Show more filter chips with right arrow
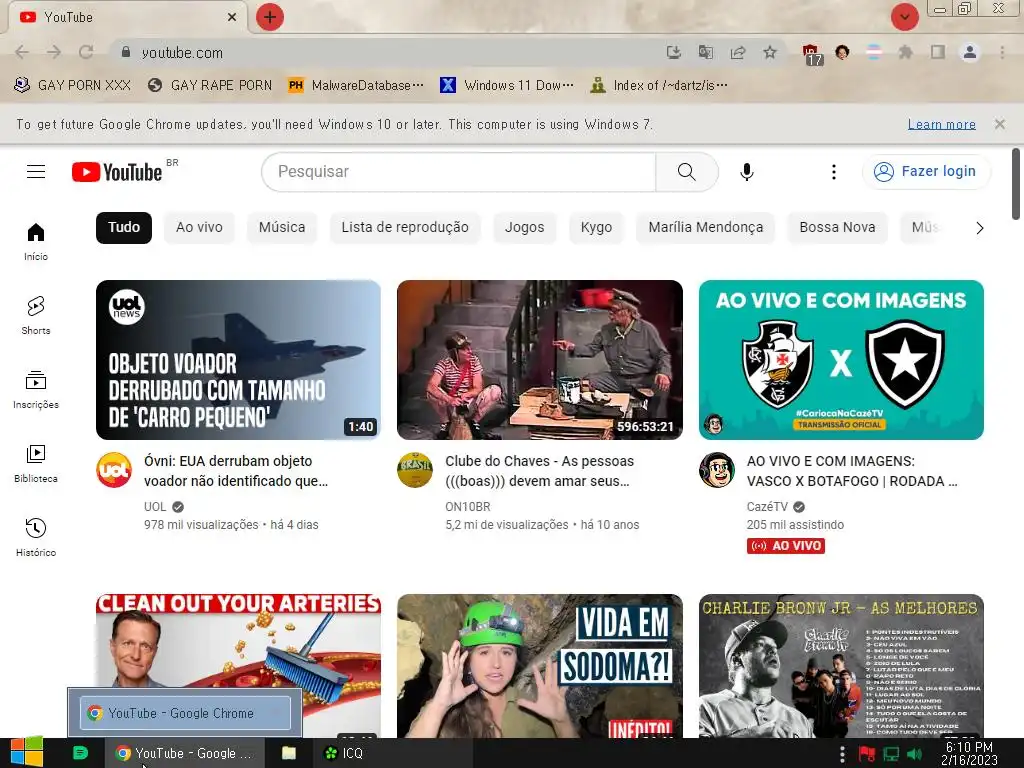Image resolution: width=1024 pixels, height=768 pixels. click(x=979, y=228)
